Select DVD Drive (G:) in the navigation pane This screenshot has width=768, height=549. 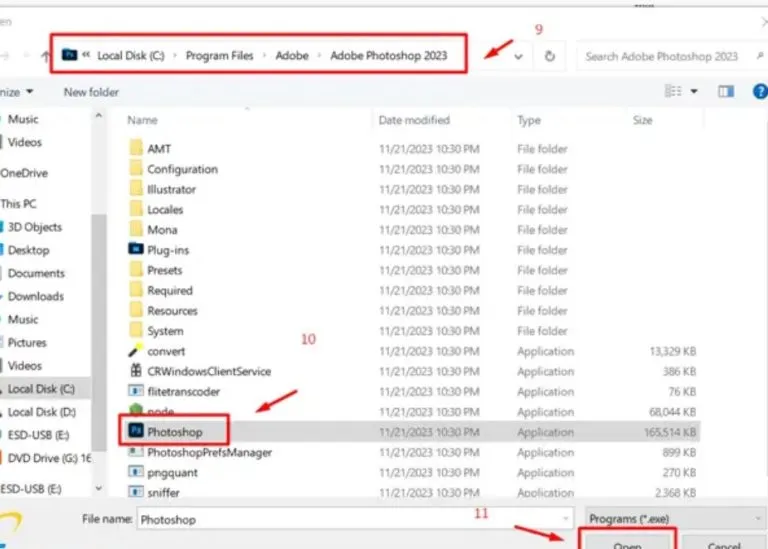coord(49,458)
